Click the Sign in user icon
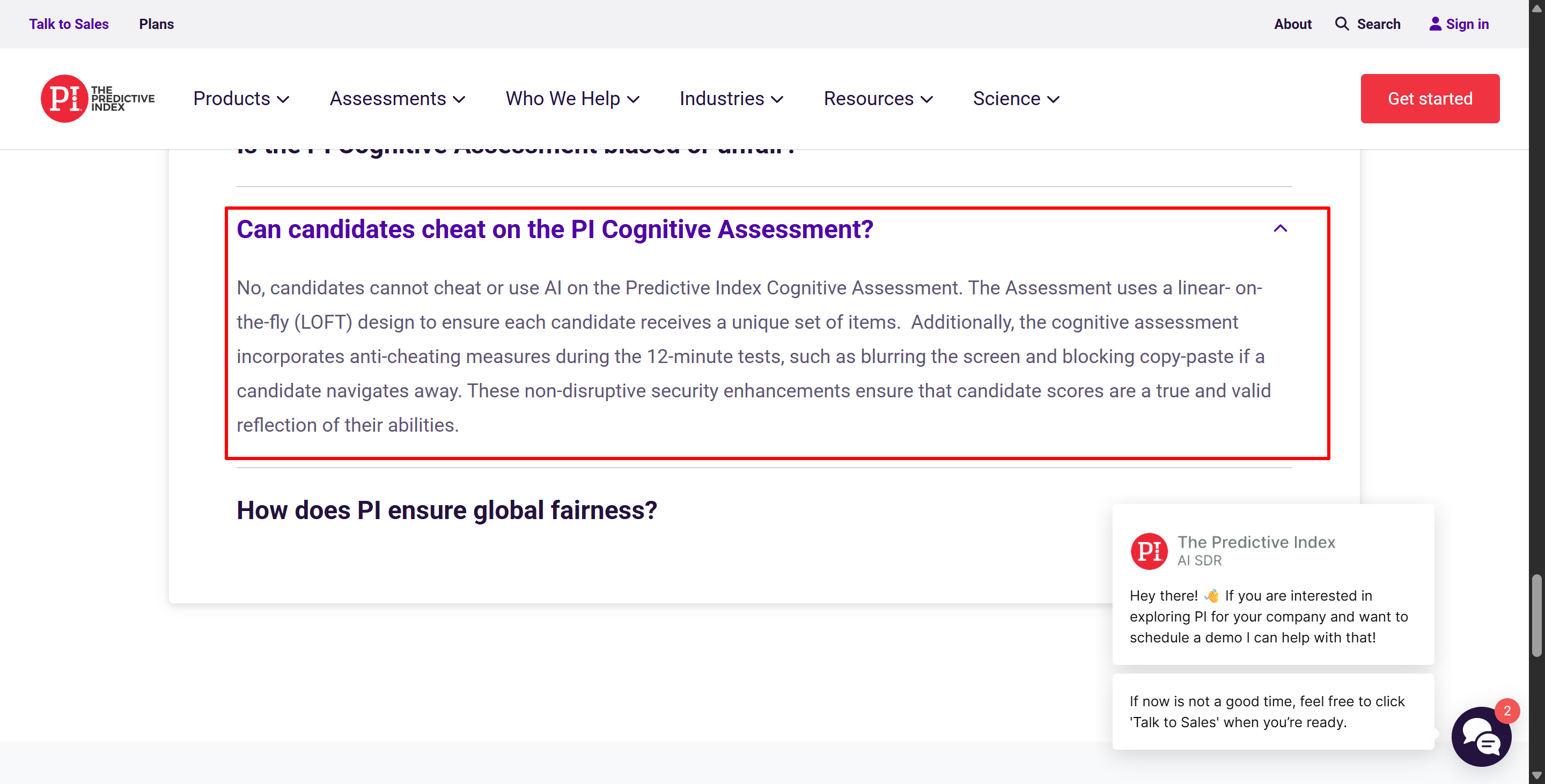1545x784 pixels. coord(1435,24)
